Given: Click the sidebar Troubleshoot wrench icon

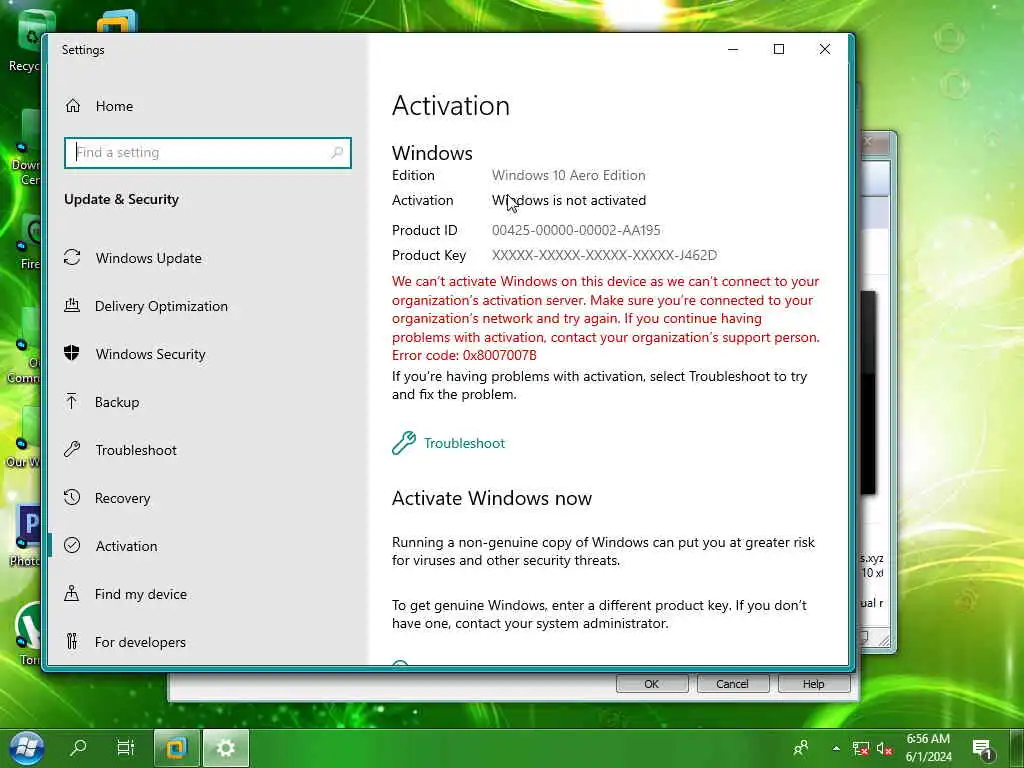Looking at the screenshot, I should [x=72, y=449].
